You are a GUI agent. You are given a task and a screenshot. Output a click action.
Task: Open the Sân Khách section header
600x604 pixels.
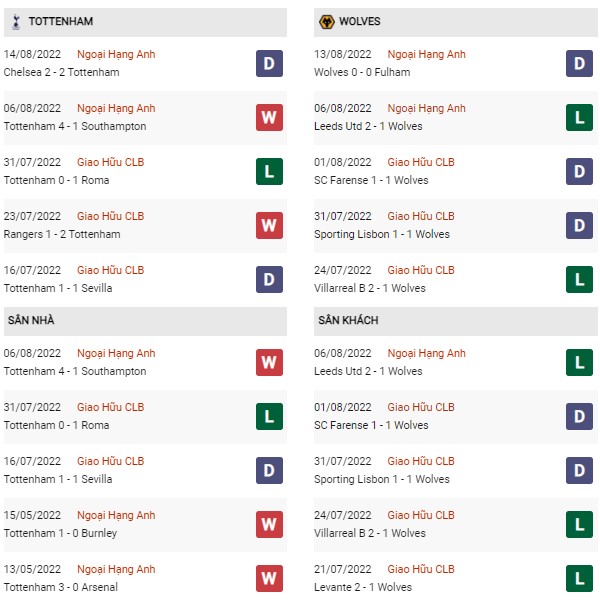(456, 321)
